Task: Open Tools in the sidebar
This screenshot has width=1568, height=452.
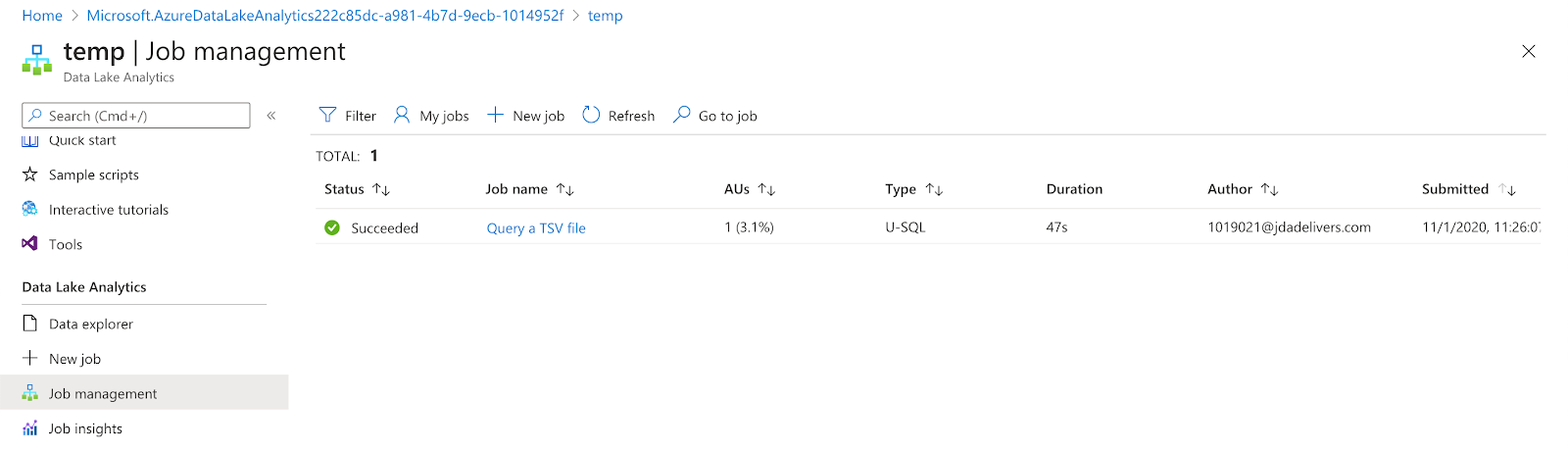Action: (x=65, y=244)
